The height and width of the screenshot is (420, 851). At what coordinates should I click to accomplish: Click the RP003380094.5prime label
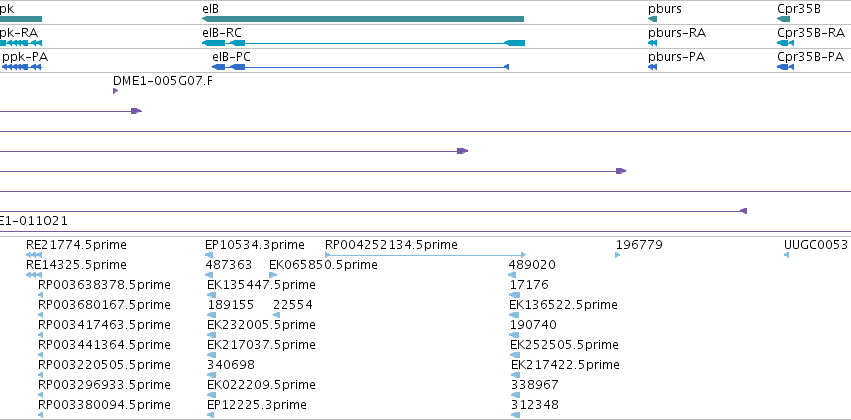coord(104,405)
